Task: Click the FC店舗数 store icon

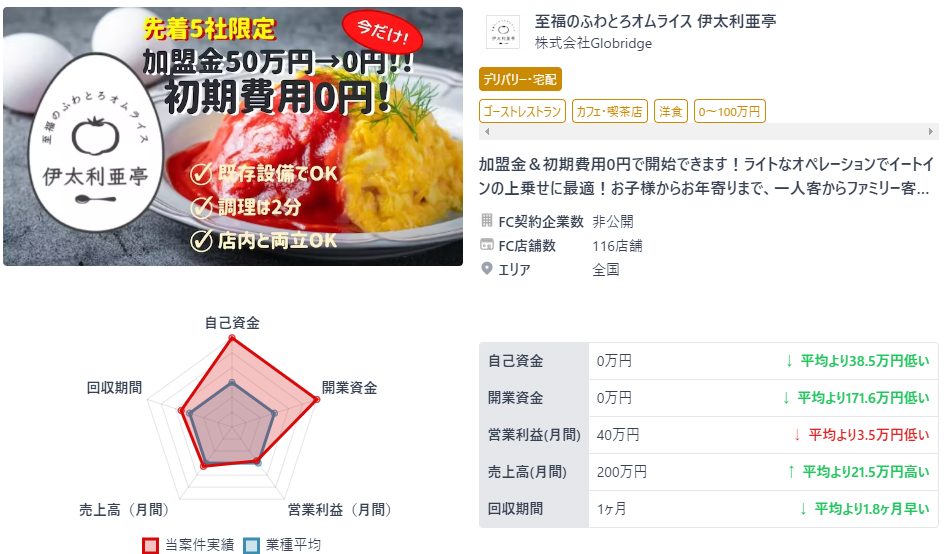Action: (486, 244)
